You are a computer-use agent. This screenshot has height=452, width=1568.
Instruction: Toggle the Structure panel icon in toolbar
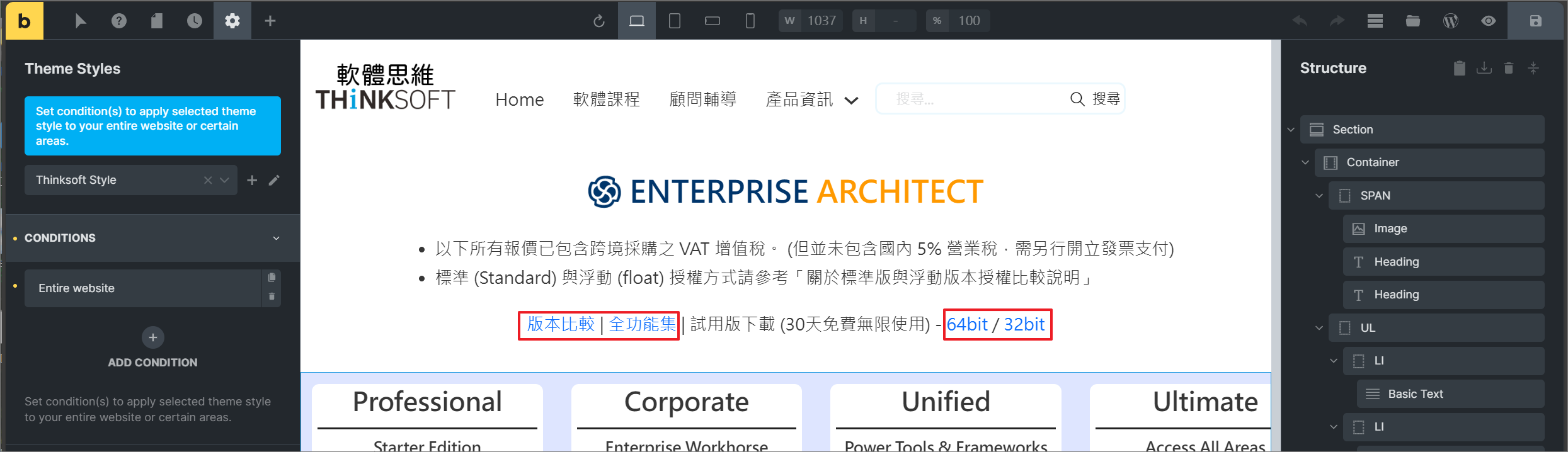pos(1375,21)
